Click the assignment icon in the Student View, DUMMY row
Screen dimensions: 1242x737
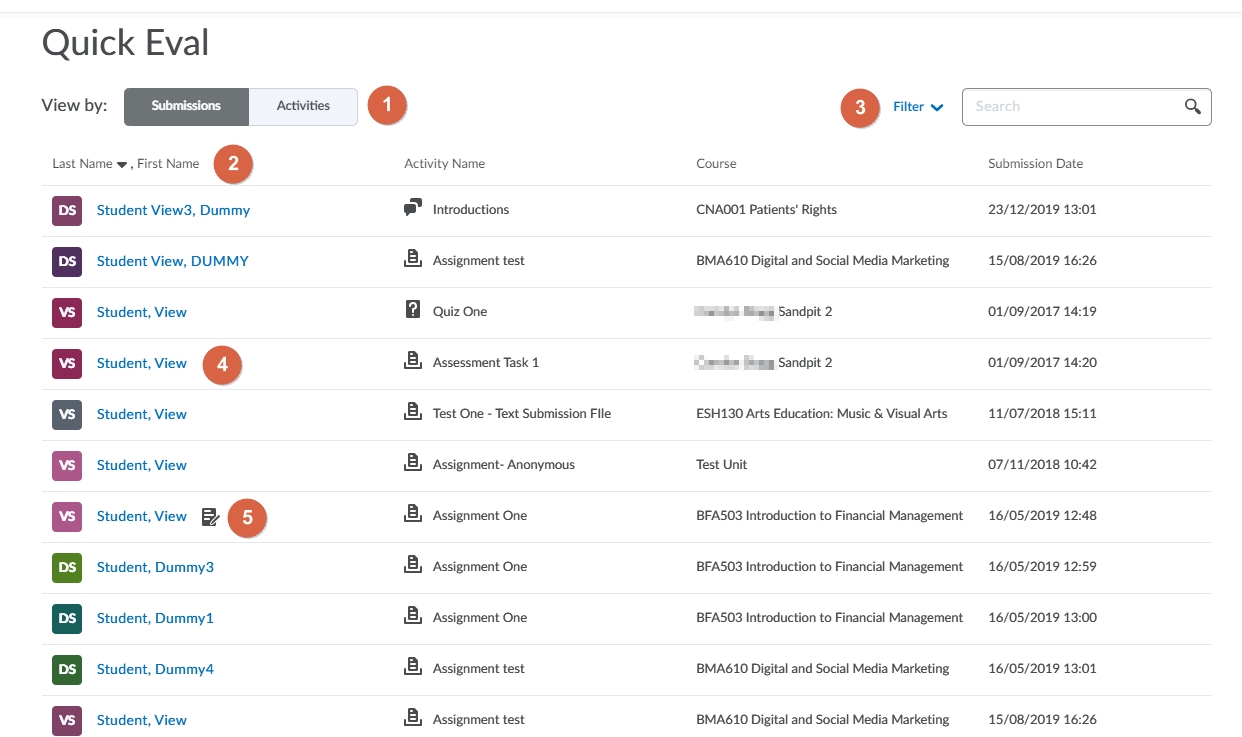click(x=412, y=259)
